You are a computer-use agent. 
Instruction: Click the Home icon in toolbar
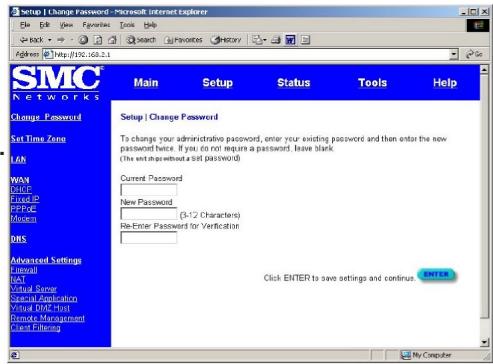[x=112, y=40]
